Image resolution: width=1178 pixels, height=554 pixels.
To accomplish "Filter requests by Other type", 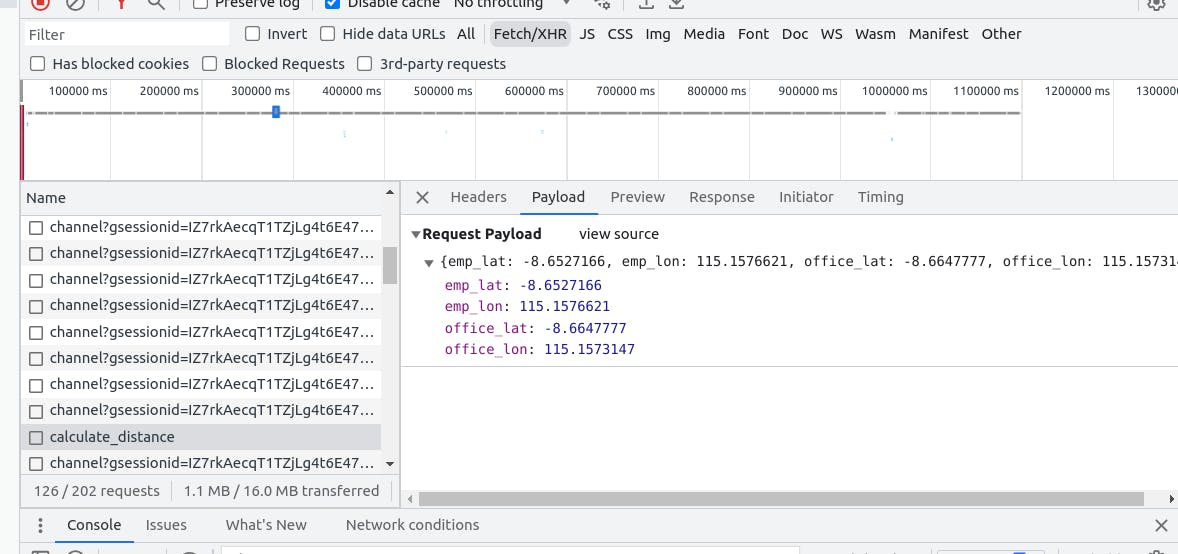I will click(1001, 34).
